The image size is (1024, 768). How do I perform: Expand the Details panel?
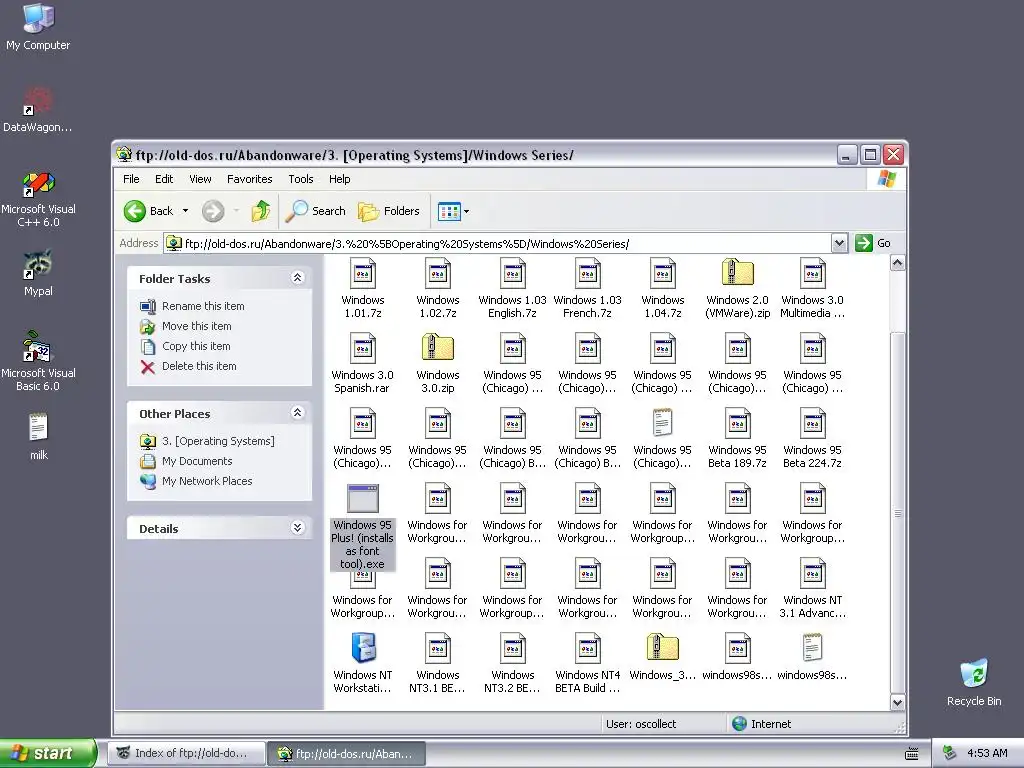click(297, 528)
